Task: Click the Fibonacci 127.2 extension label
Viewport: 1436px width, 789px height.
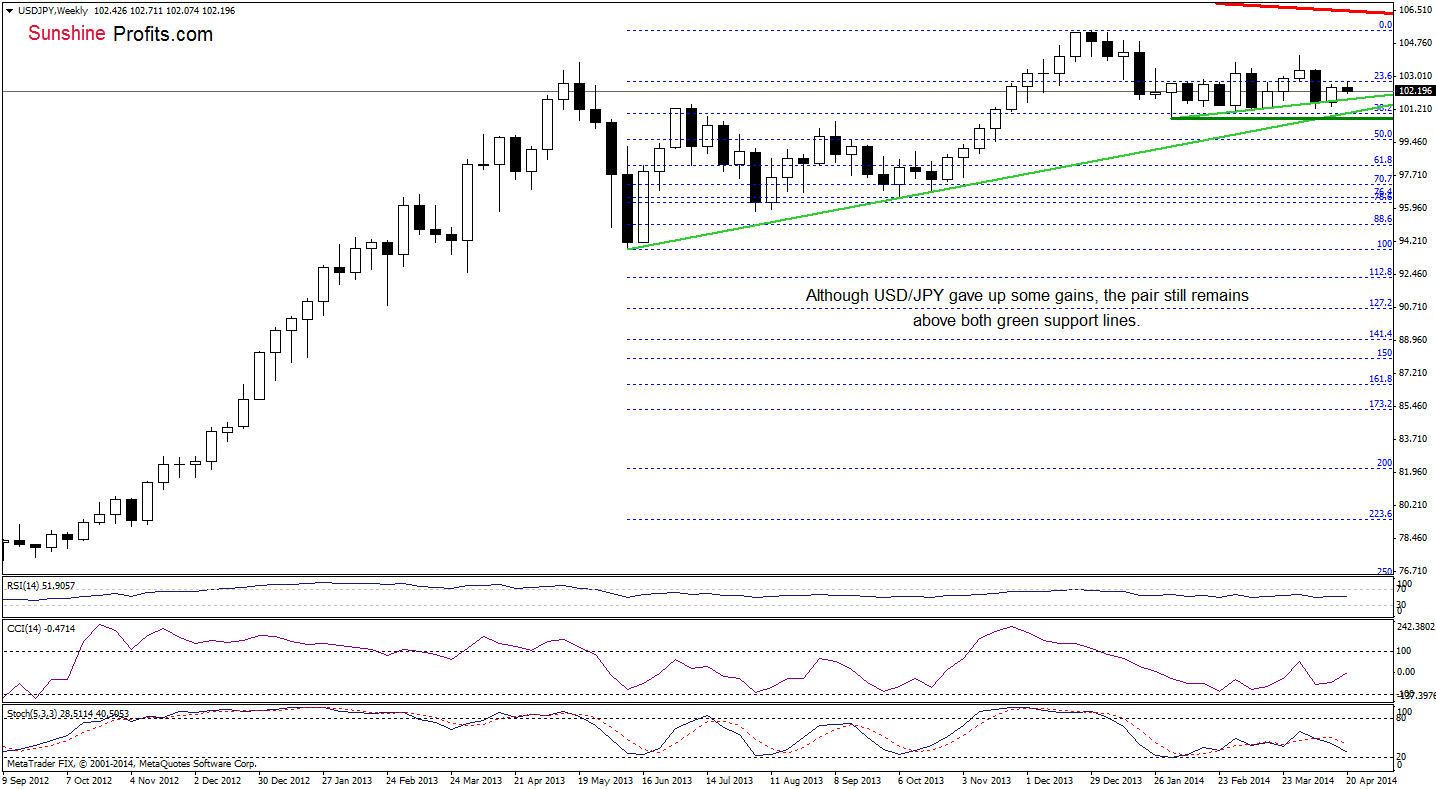Action: pos(1381,303)
